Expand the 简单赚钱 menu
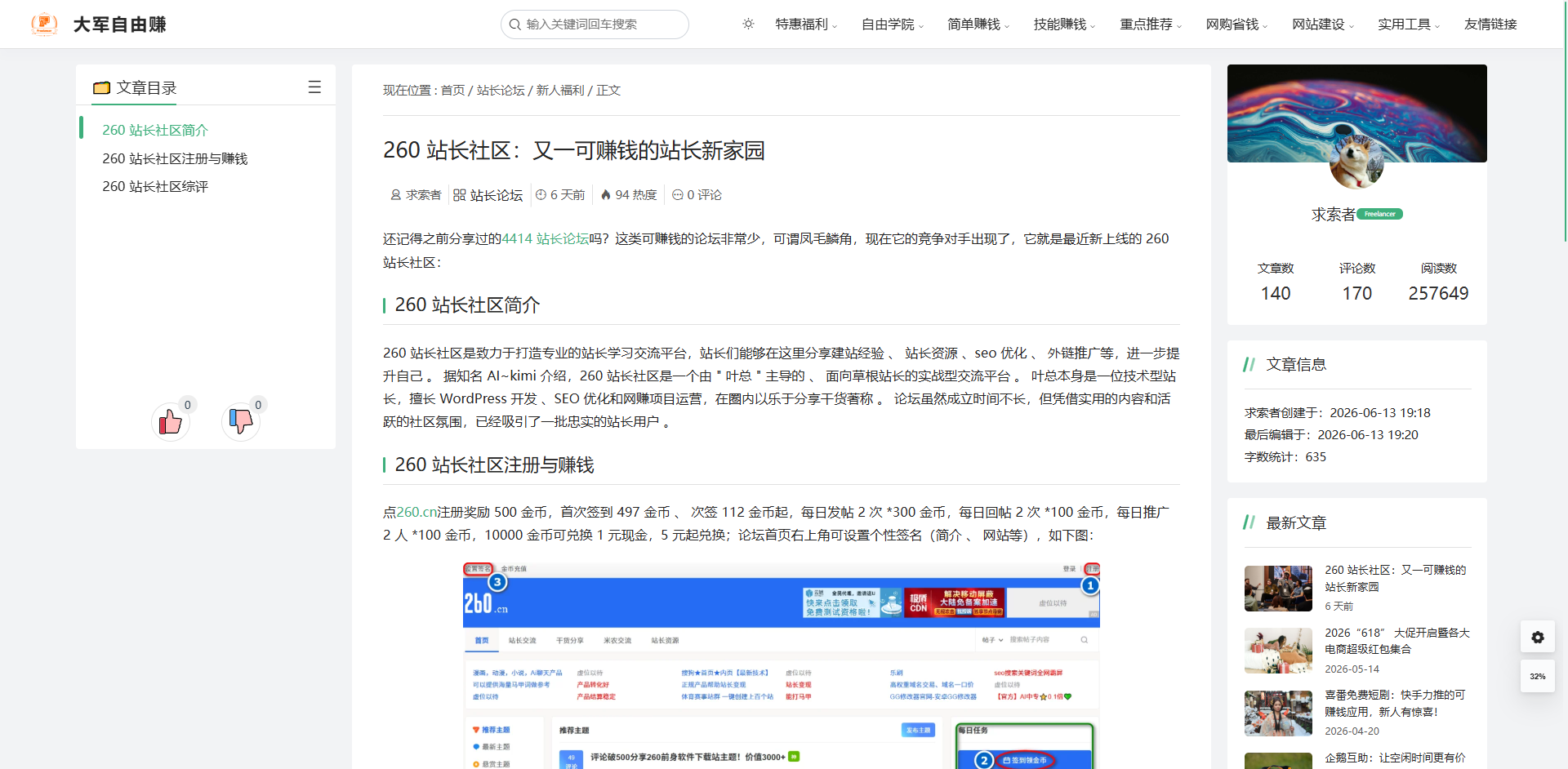Screen dimensions: 1568x769 [978, 24]
